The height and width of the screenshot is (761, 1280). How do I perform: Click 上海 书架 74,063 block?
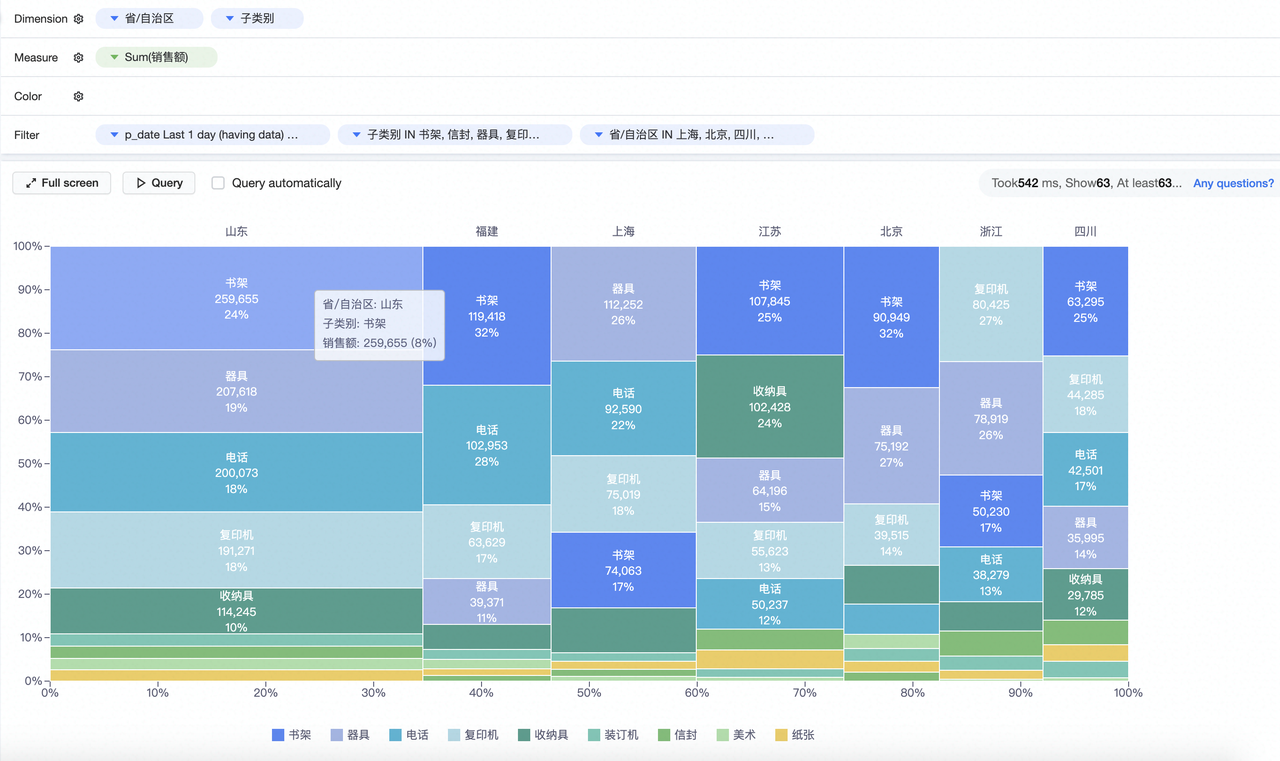point(623,570)
